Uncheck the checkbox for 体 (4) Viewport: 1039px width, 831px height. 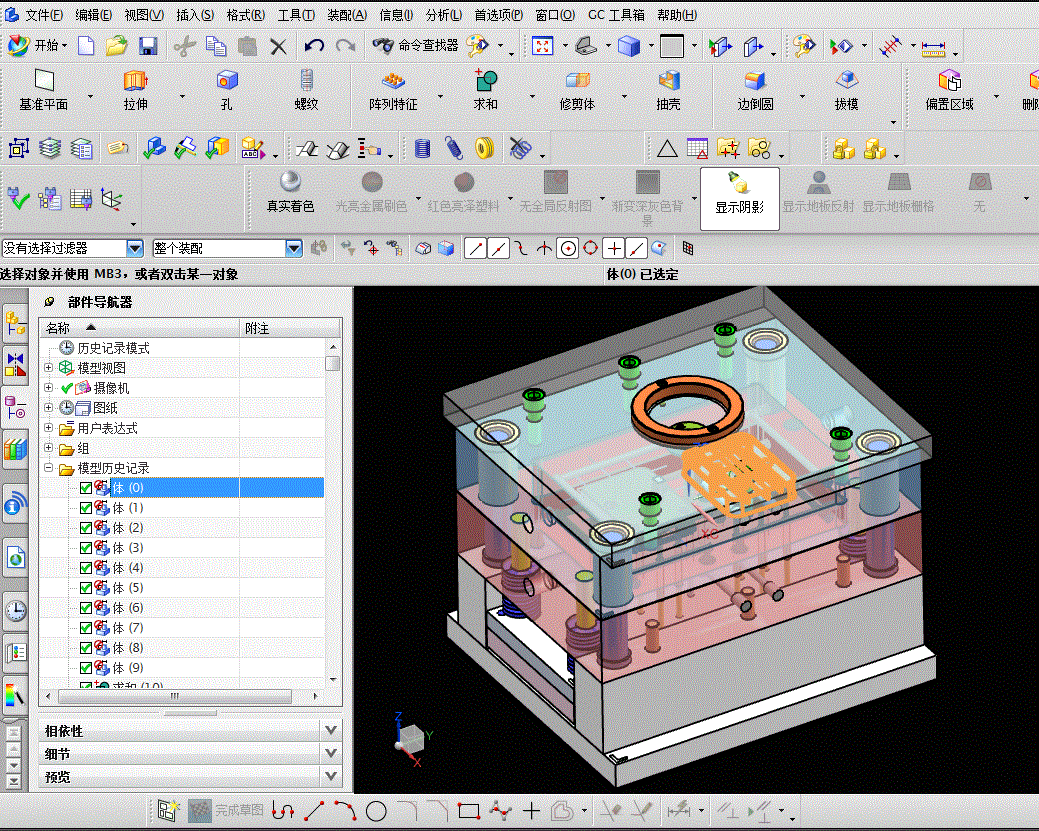point(86,568)
